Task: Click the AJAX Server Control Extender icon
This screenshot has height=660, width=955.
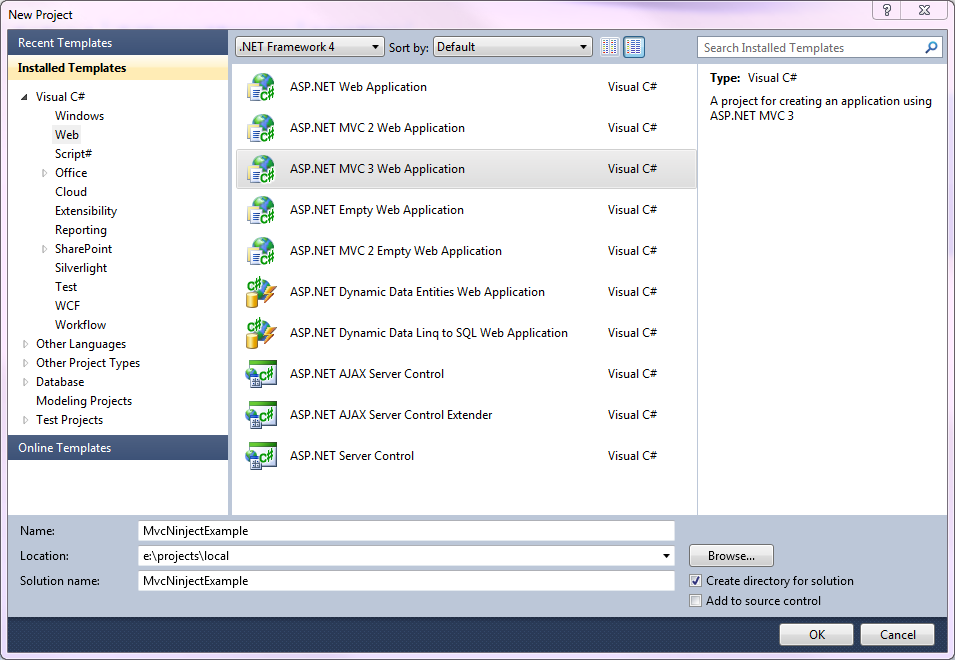Action: coord(261,415)
